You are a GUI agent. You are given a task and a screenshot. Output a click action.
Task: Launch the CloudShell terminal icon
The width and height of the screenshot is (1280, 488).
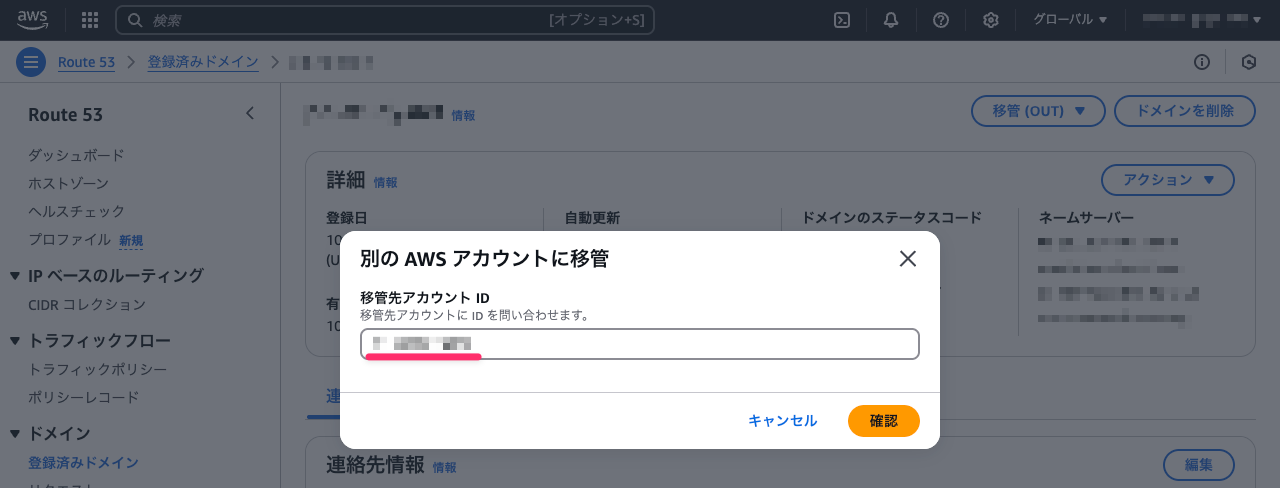pyautogui.click(x=843, y=20)
